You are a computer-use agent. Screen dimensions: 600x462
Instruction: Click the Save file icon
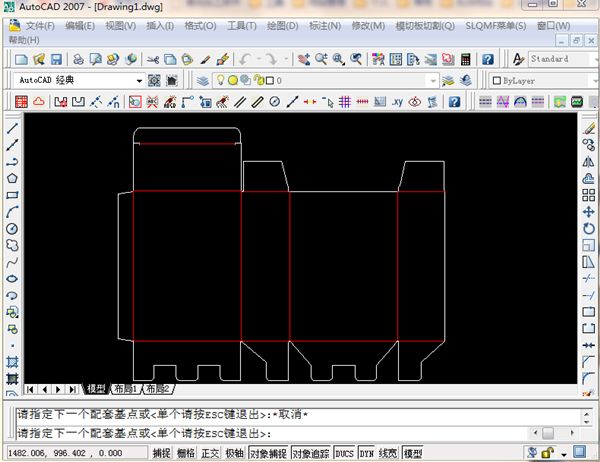coord(56,61)
